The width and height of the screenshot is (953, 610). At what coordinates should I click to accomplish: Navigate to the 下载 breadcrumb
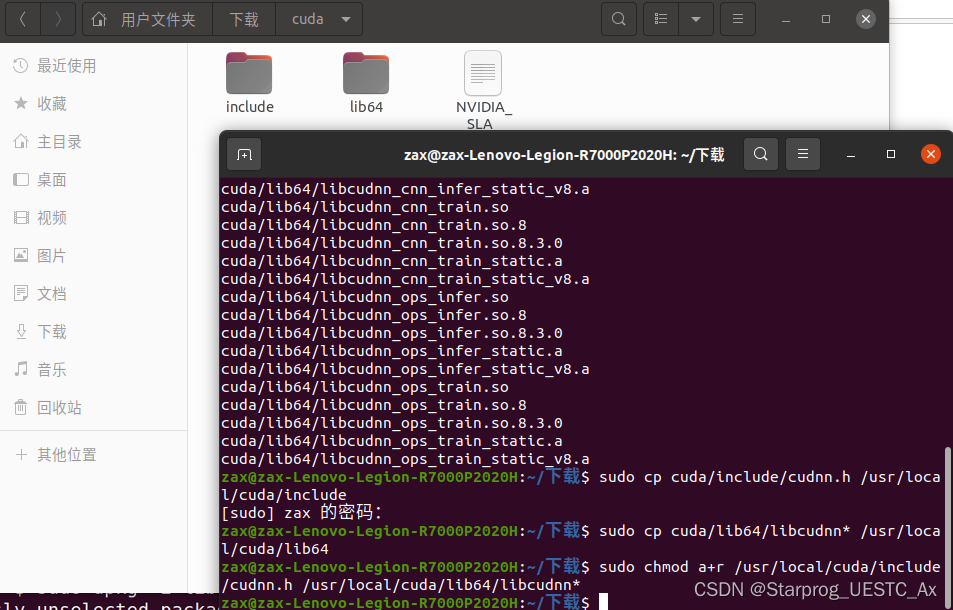click(x=244, y=19)
